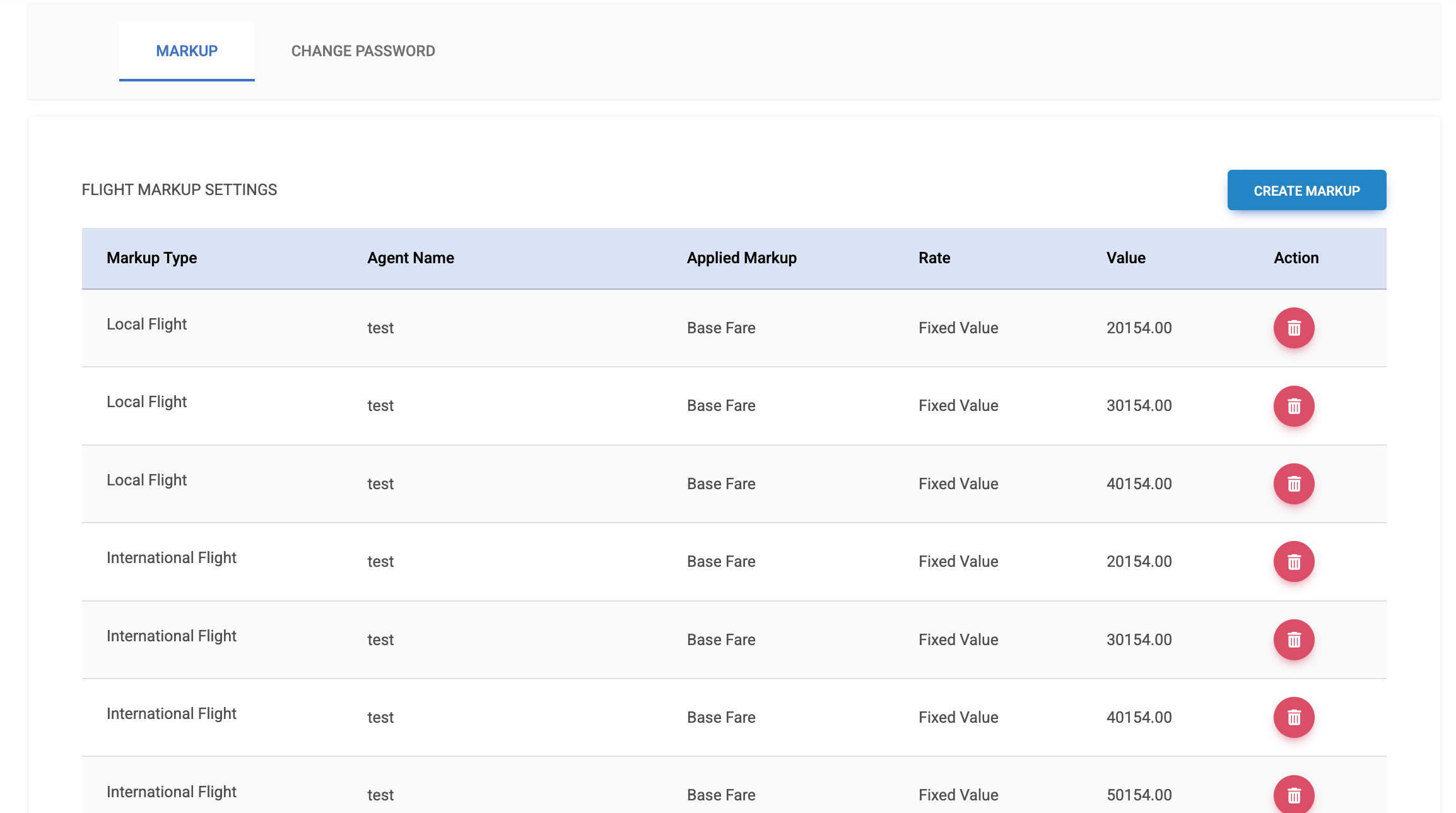Delete International Flight markup valued 30154.00
This screenshot has width=1456, height=813.
click(1293, 639)
